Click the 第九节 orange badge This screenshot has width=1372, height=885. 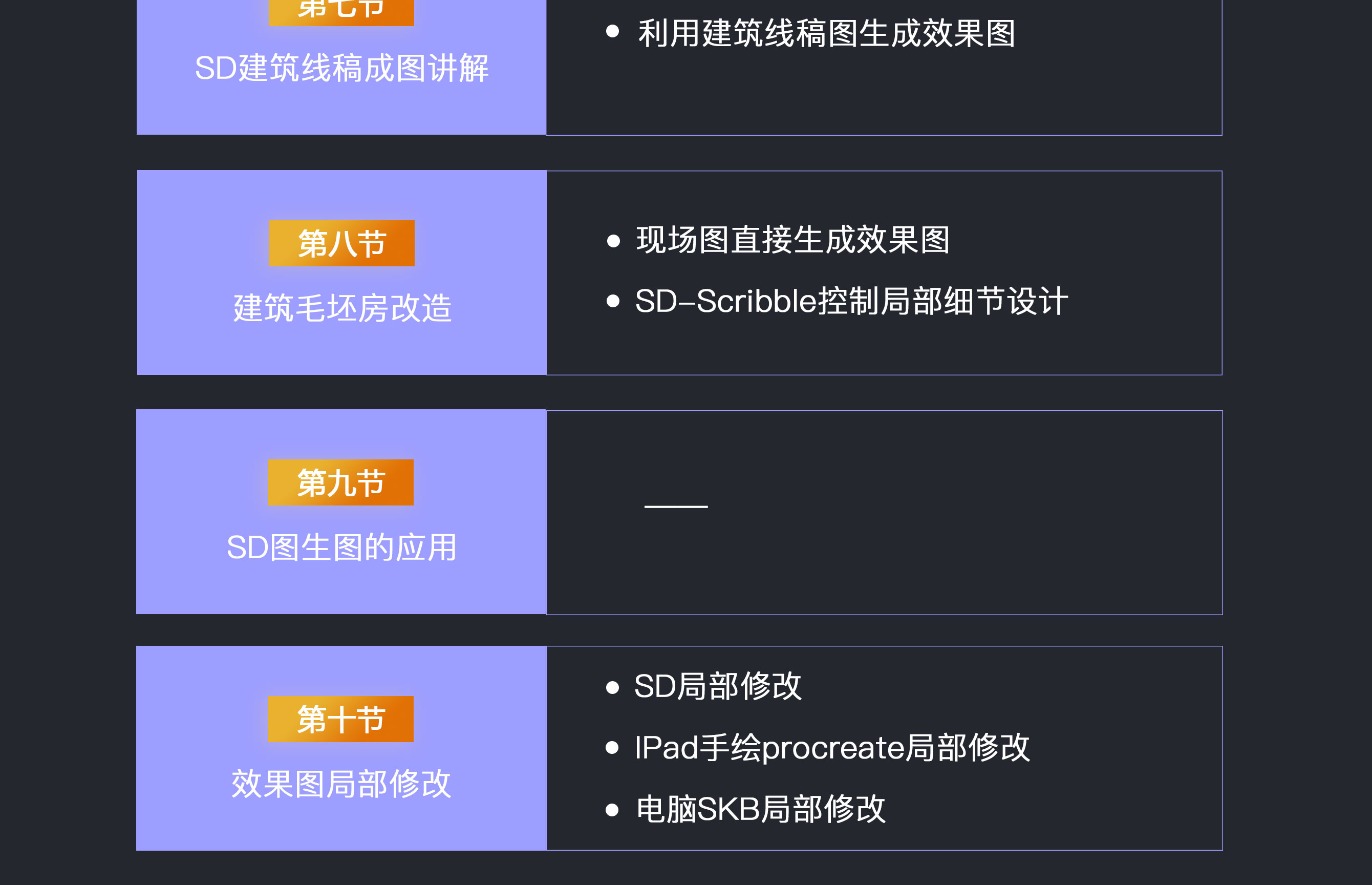pyautogui.click(x=340, y=482)
